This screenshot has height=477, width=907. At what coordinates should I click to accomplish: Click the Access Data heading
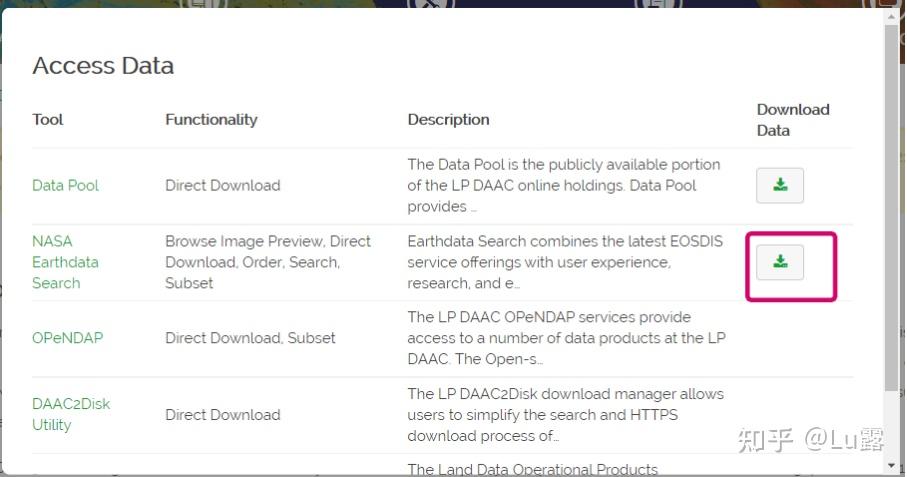103,66
